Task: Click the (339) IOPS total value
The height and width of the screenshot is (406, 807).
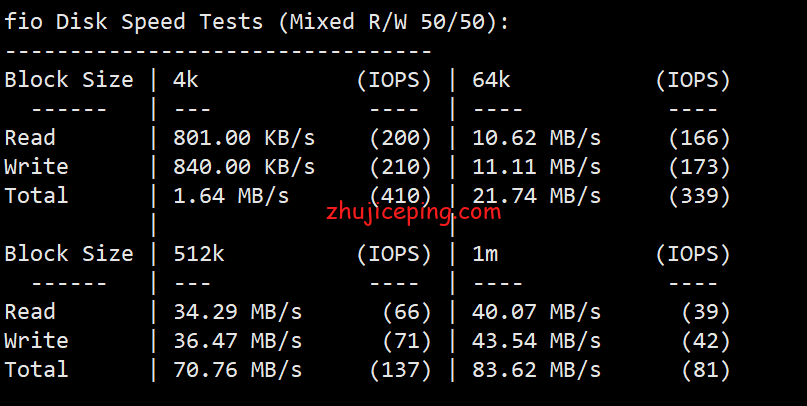Action: [x=699, y=196]
